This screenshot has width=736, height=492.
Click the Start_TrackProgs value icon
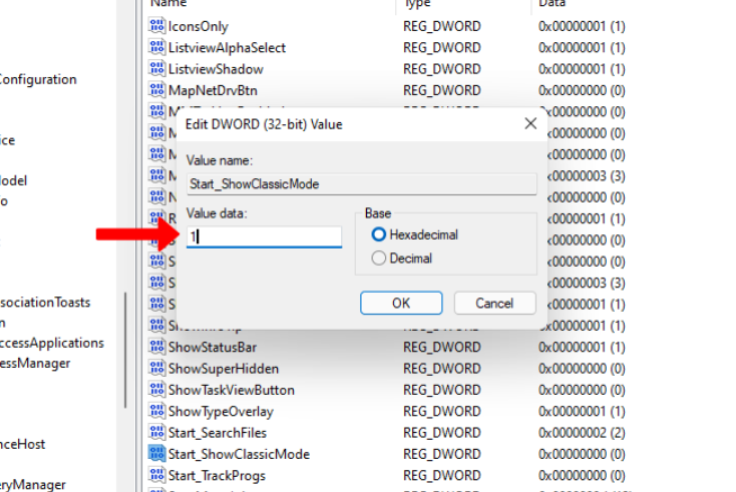(157, 475)
